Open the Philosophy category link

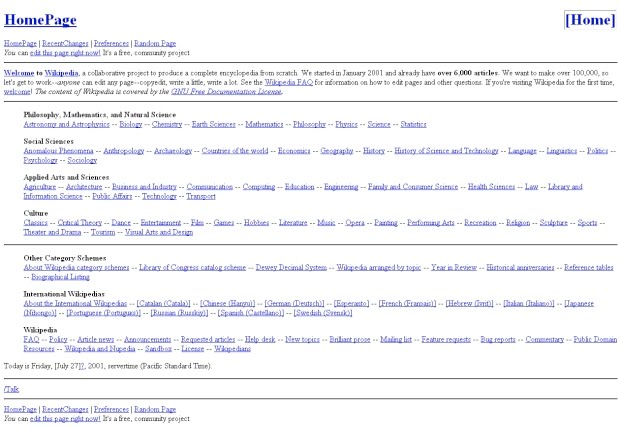click(309, 125)
